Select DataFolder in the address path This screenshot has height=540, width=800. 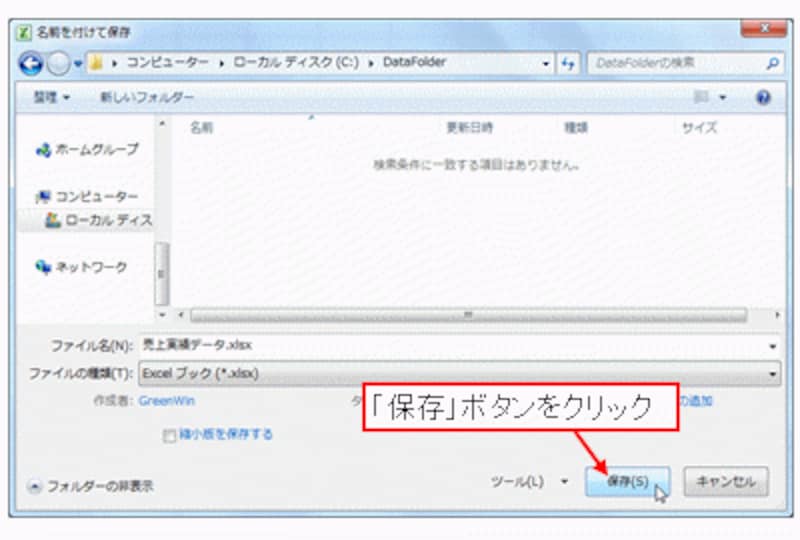414,62
